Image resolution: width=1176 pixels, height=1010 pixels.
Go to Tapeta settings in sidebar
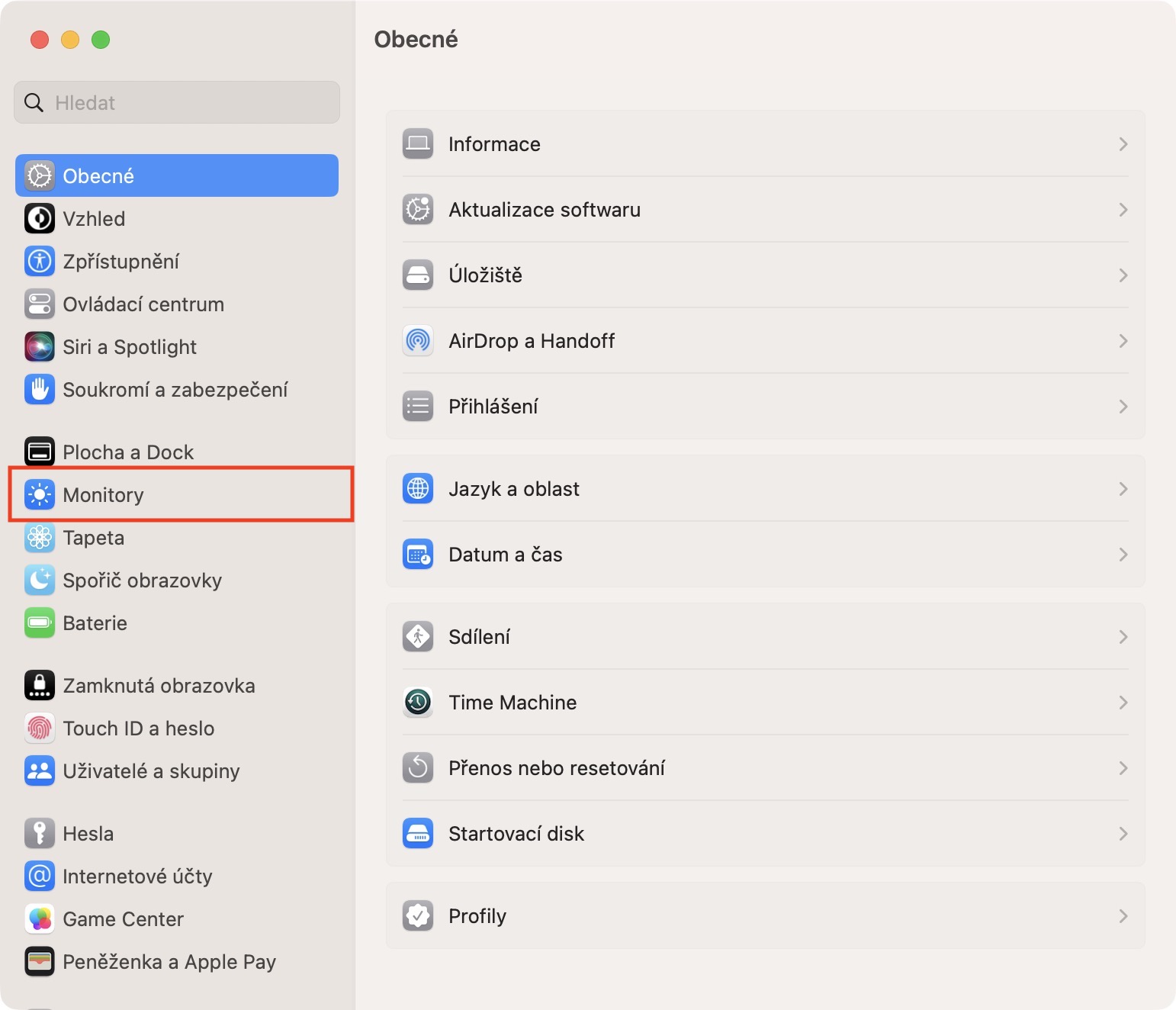point(93,538)
